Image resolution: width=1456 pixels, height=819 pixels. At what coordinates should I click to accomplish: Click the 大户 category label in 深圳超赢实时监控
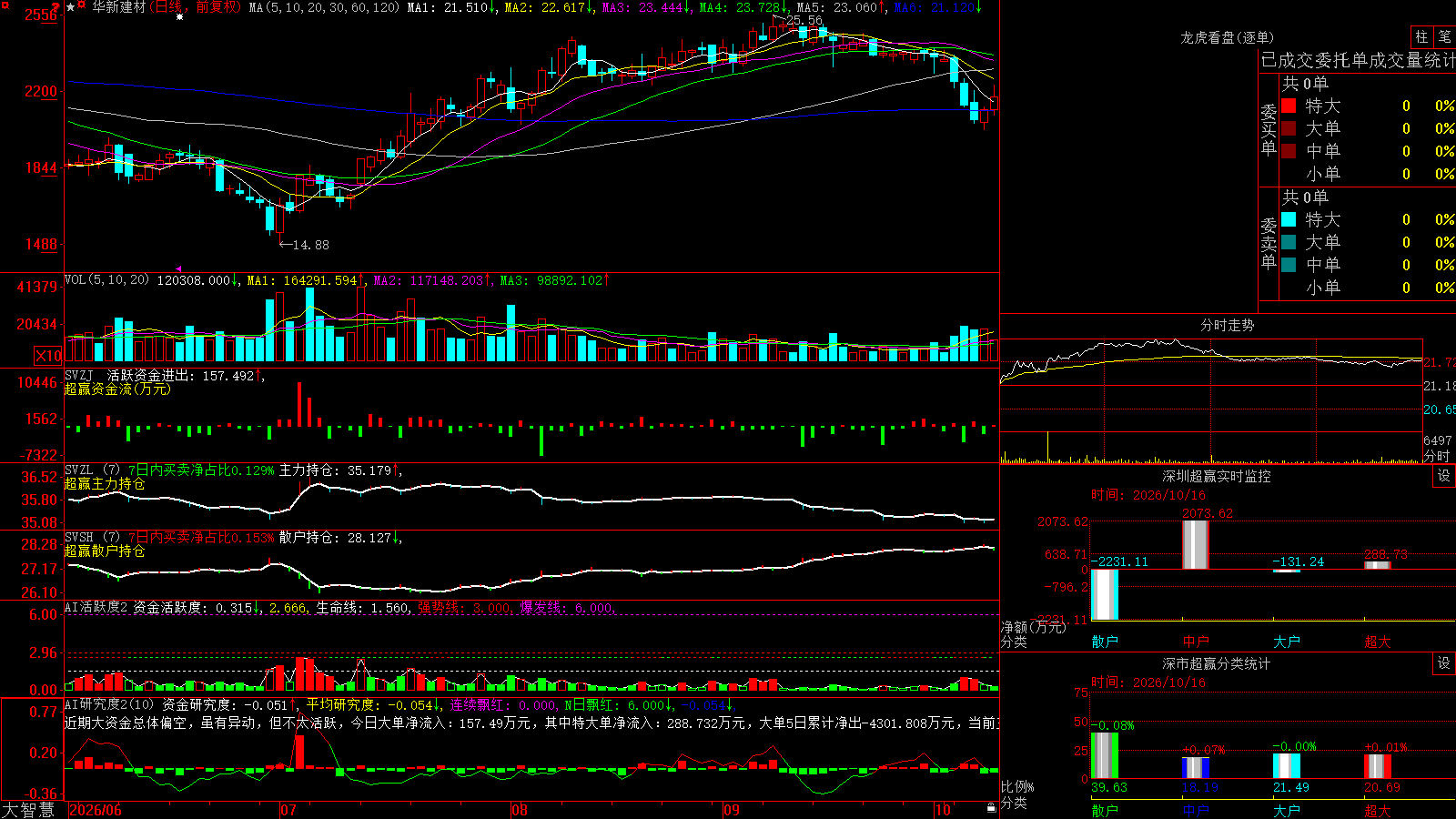pyautogui.click(x=1287, y=642)
